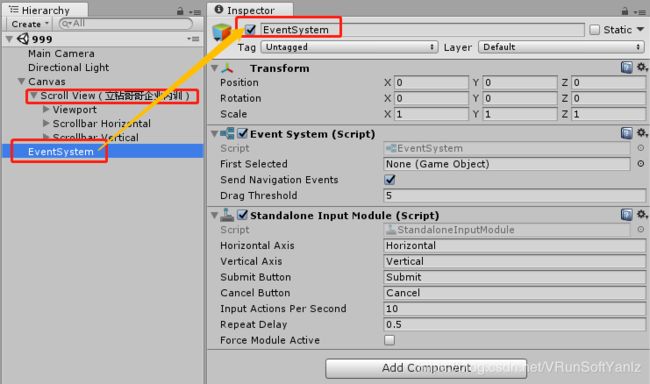Viewport: 650px width, 384px height.
Task: Click the object name field EventSystem
Action: 422,29
